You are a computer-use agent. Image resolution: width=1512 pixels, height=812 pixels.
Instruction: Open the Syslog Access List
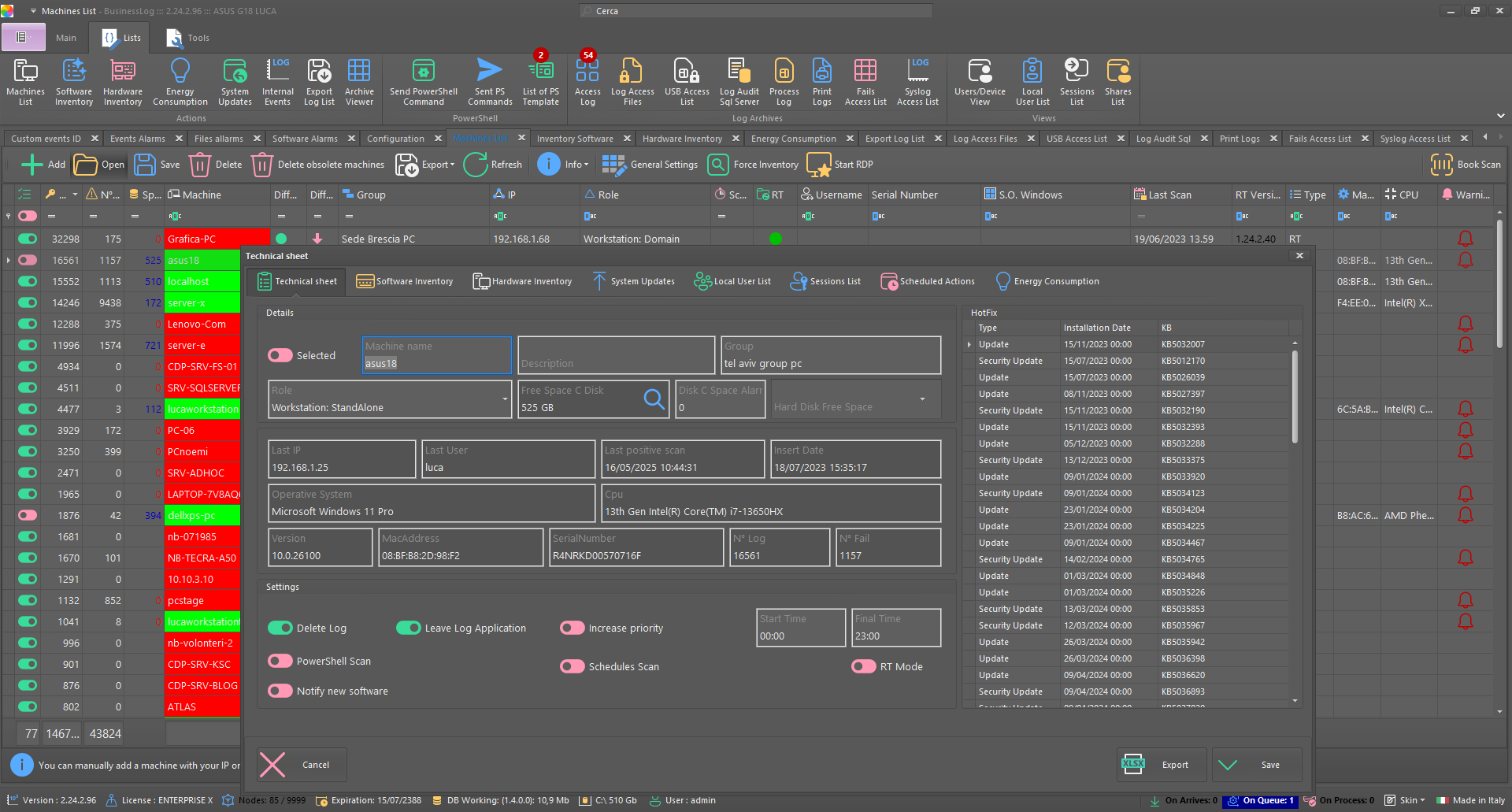click(x=917, y=79)
